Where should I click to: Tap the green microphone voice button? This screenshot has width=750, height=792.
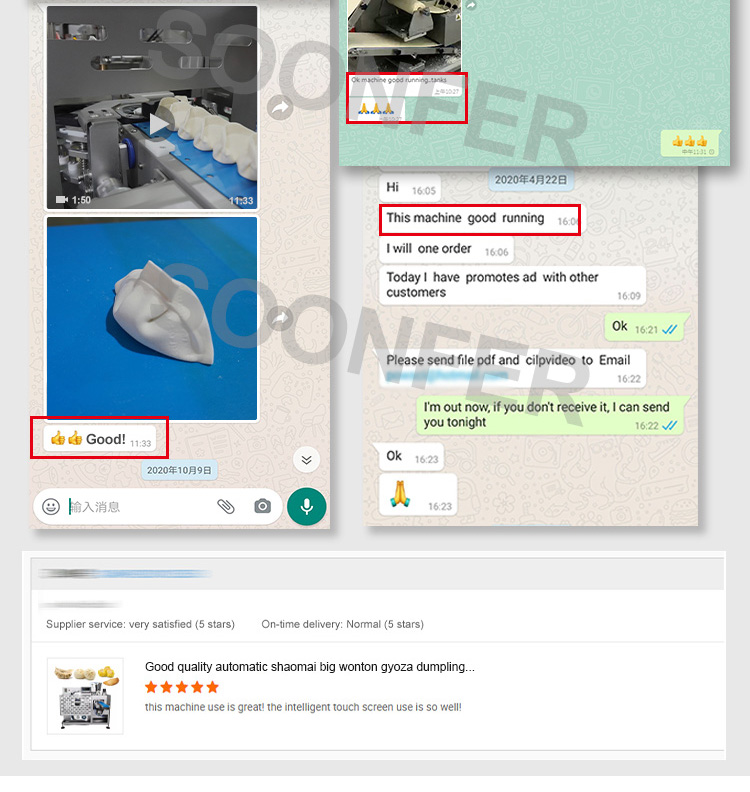(307, 507)
